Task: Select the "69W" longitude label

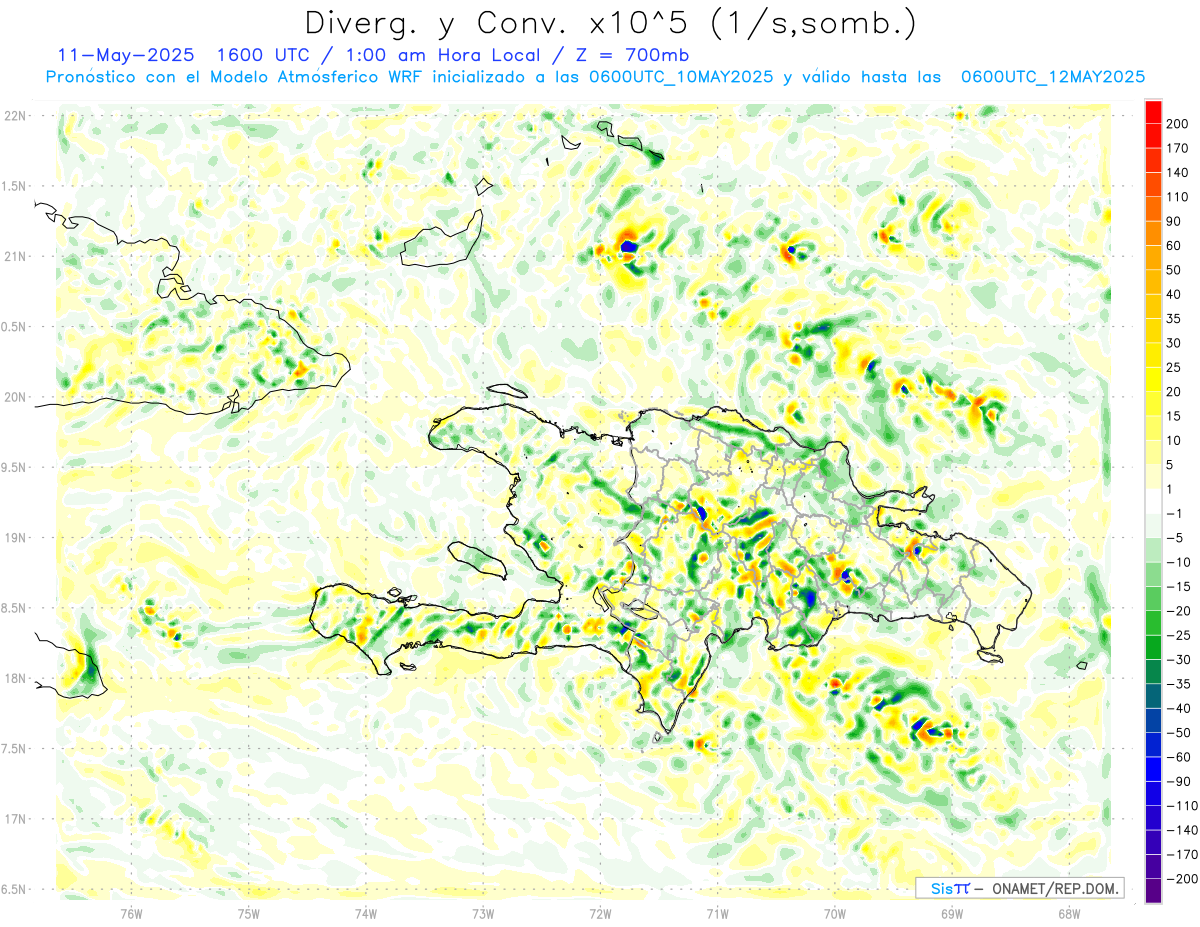Action: tap(951, 912)
